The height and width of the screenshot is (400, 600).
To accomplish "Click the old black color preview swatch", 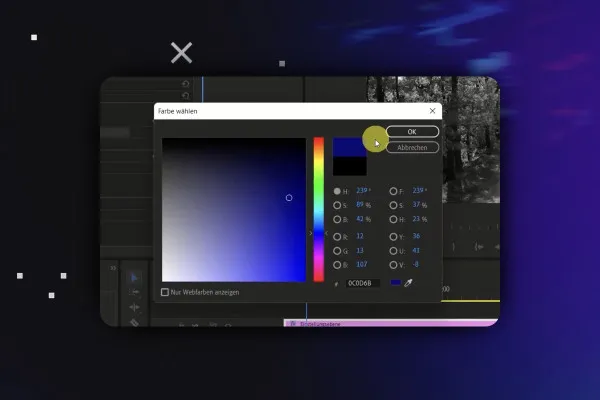I will 349,166.
